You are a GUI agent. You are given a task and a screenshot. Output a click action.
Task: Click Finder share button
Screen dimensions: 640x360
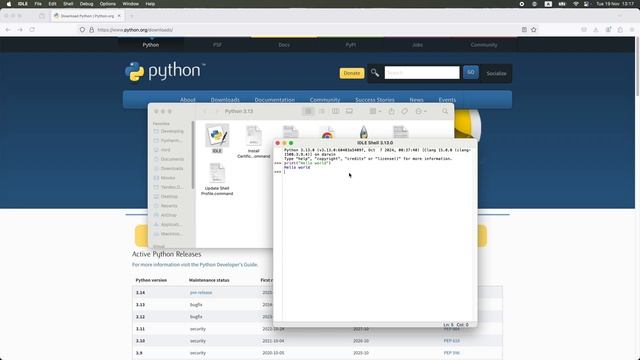[391, 111]
